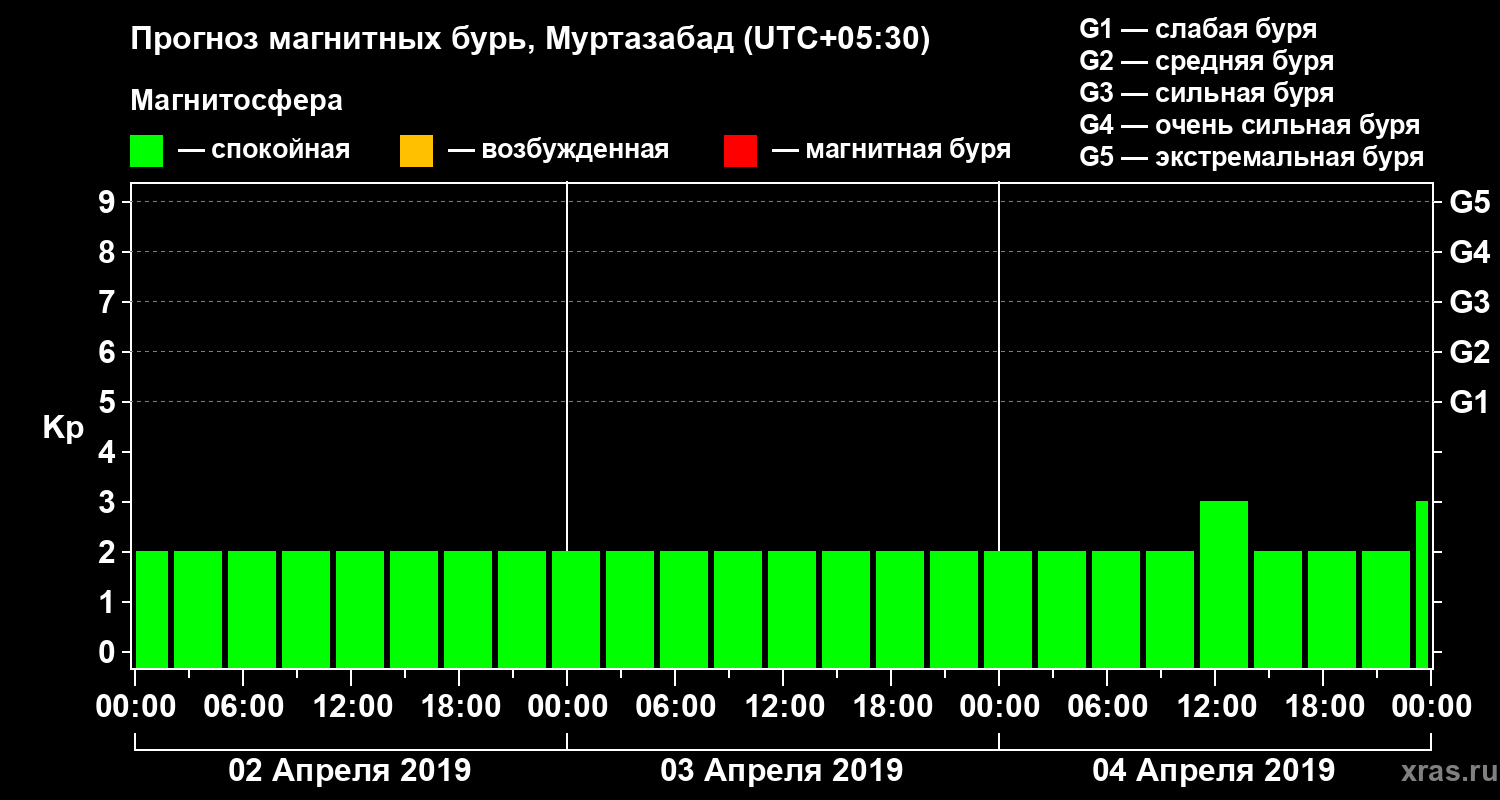Click the '12:00' time label under 04 April
The width and height of the screenshot is (1500, 800).
point(1216,707)
